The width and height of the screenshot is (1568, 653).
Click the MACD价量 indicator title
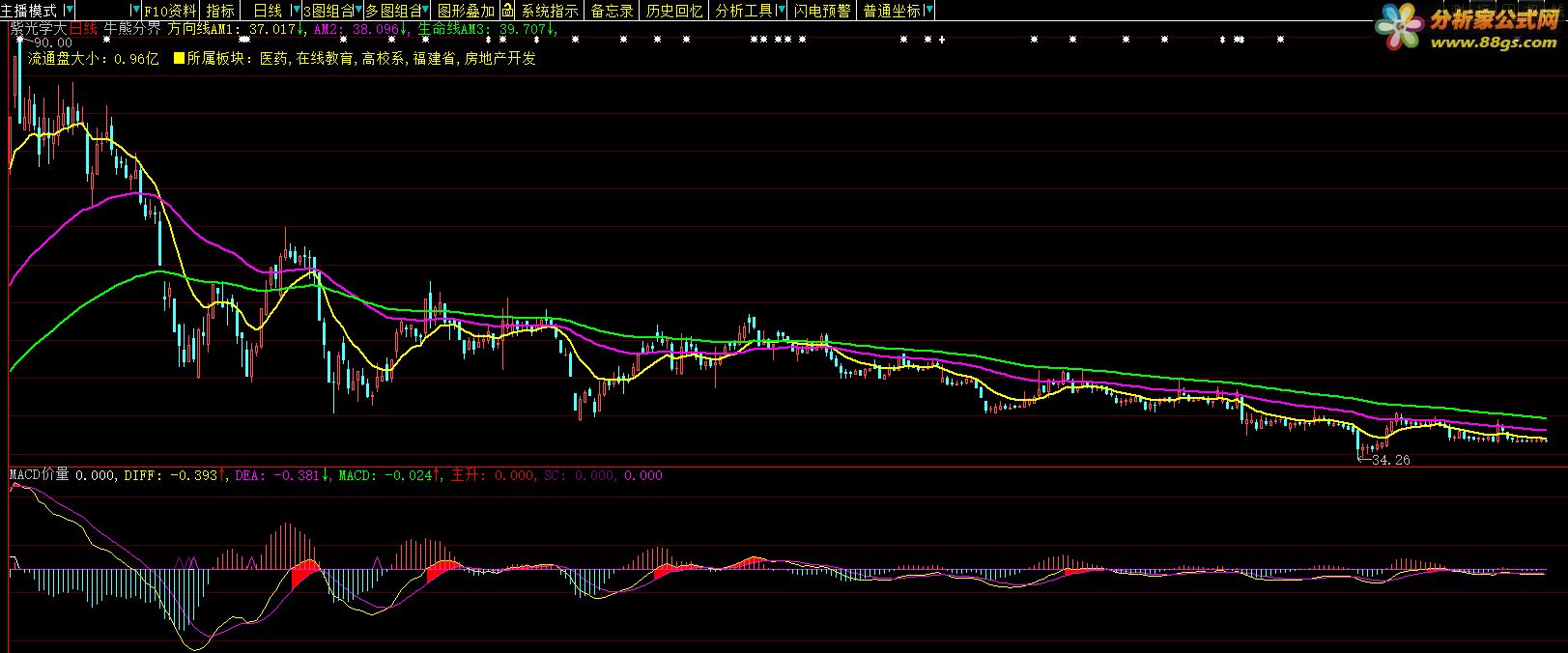click(39, 474)
